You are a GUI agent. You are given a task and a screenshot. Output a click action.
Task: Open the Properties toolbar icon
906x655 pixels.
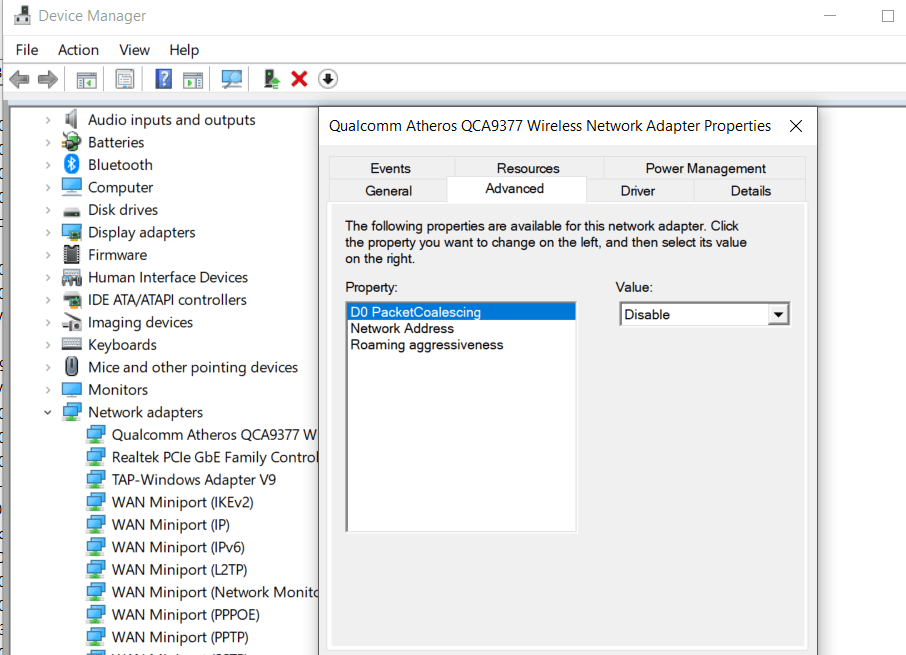point(124,79)
